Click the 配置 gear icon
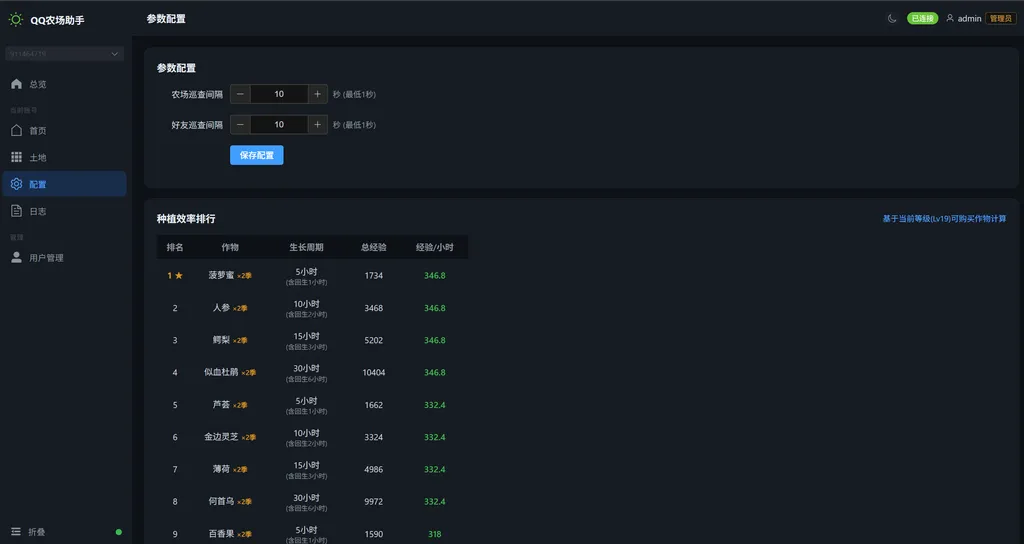This screenshot has width=1024, height=544. [16, 184]
